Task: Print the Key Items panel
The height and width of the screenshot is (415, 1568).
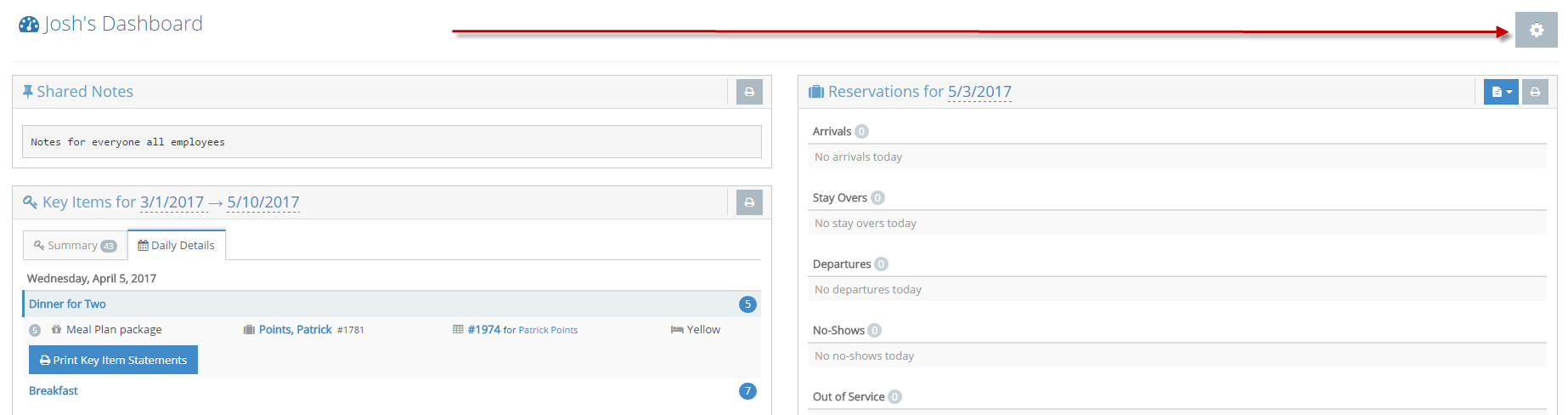Action: (x=749, y=202)
